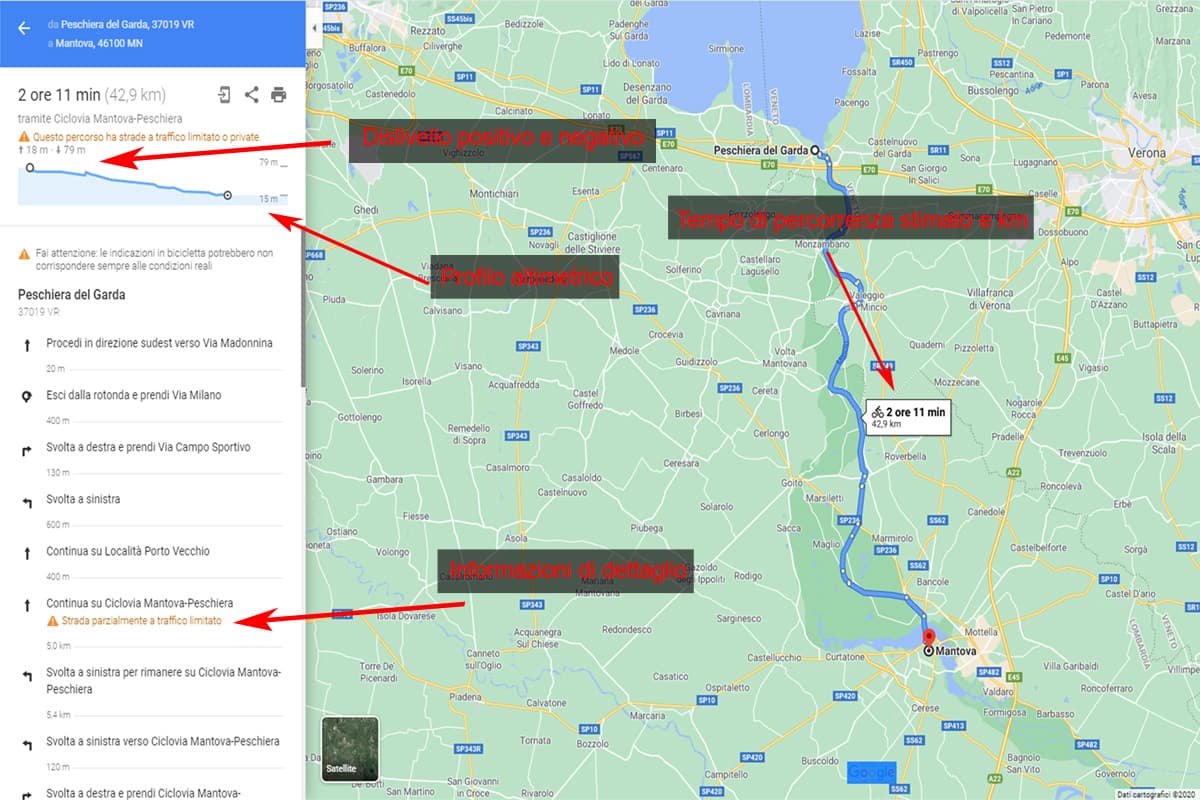Screen dimensions: 1200x800
Task: Click the turn-right icon beside Via Campo Sportivo
Action: tap(26, 448)
